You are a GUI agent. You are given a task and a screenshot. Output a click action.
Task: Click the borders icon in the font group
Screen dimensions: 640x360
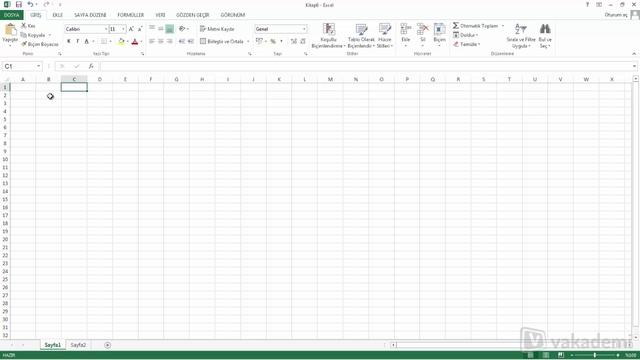[x=104, y=41]
